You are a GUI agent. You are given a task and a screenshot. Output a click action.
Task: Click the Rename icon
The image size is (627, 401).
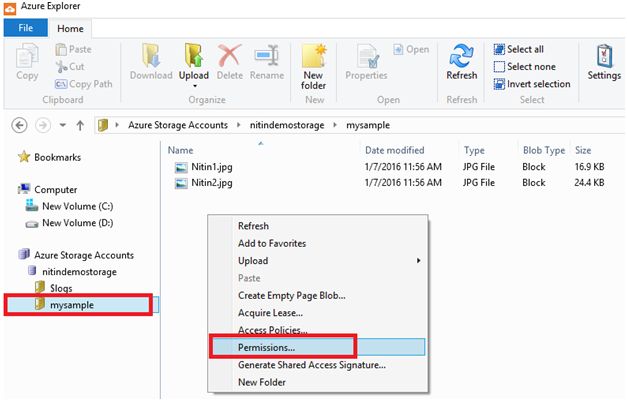(267, 56)
